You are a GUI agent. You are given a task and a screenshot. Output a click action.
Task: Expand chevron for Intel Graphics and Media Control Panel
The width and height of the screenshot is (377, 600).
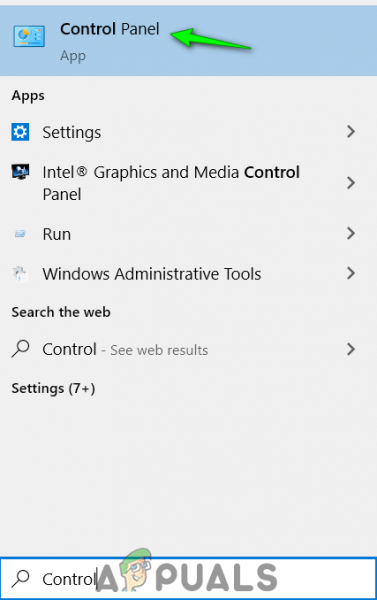point(351,183)
